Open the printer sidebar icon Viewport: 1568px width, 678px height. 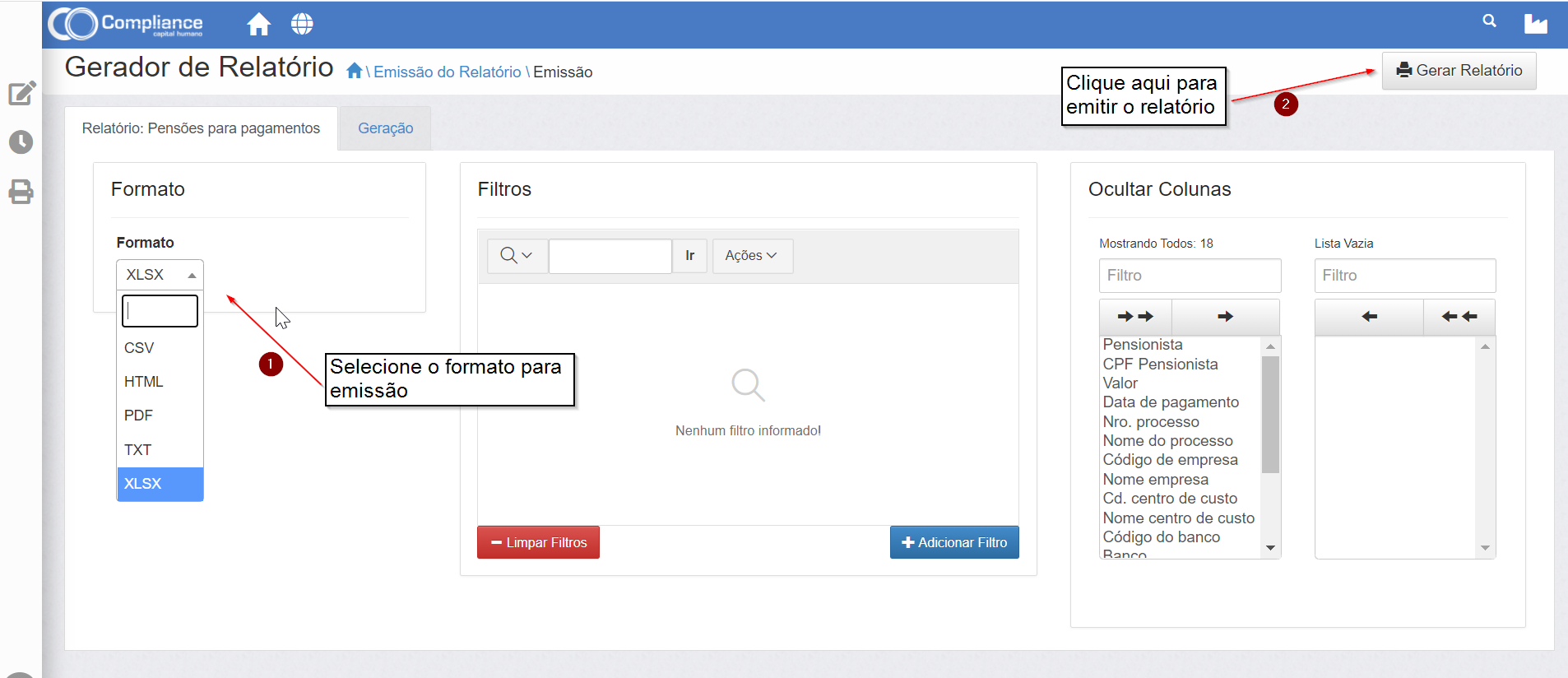click(x=21, y=192)
